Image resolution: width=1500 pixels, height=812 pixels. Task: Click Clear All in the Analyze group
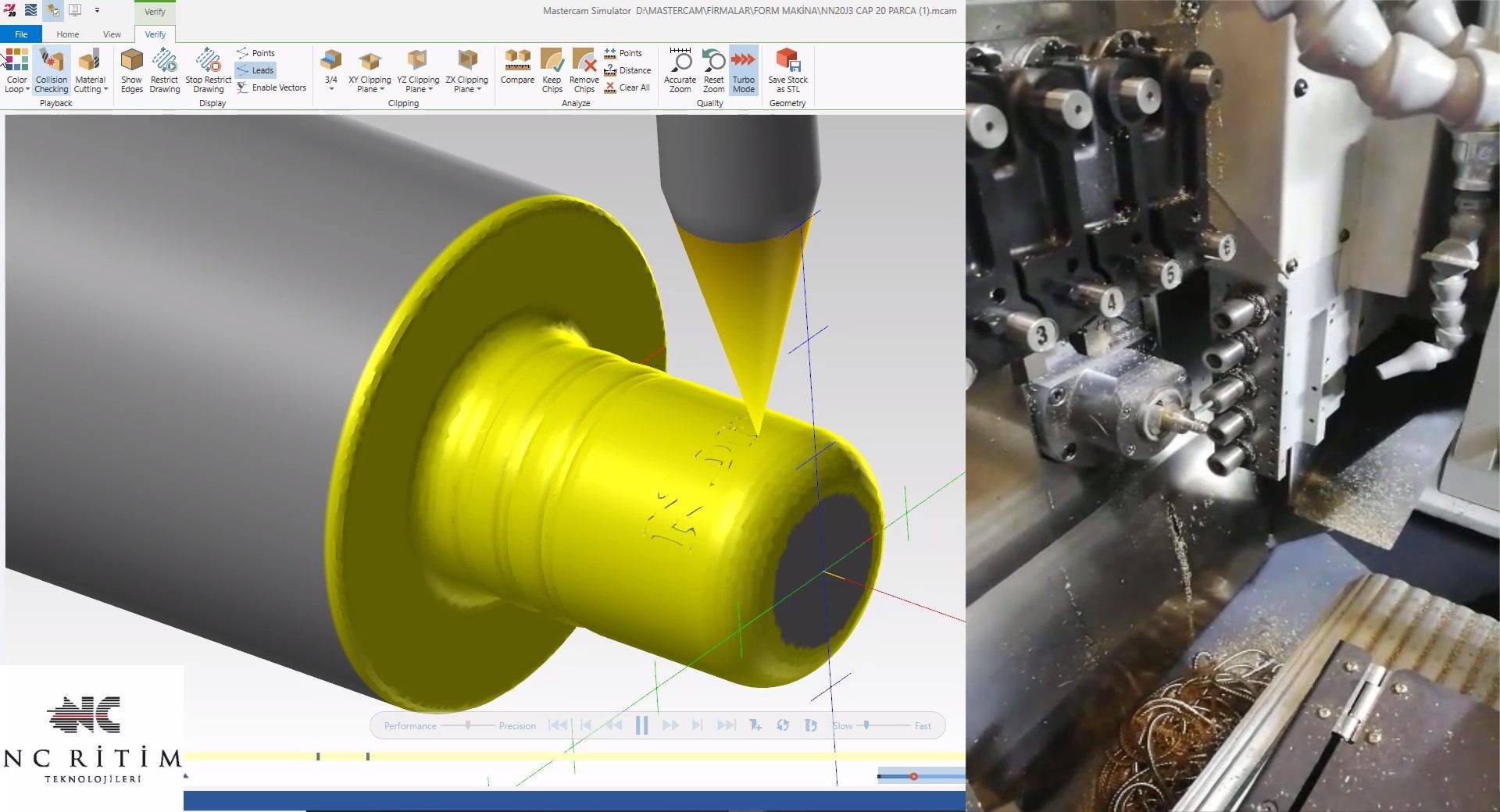(627, 87)
